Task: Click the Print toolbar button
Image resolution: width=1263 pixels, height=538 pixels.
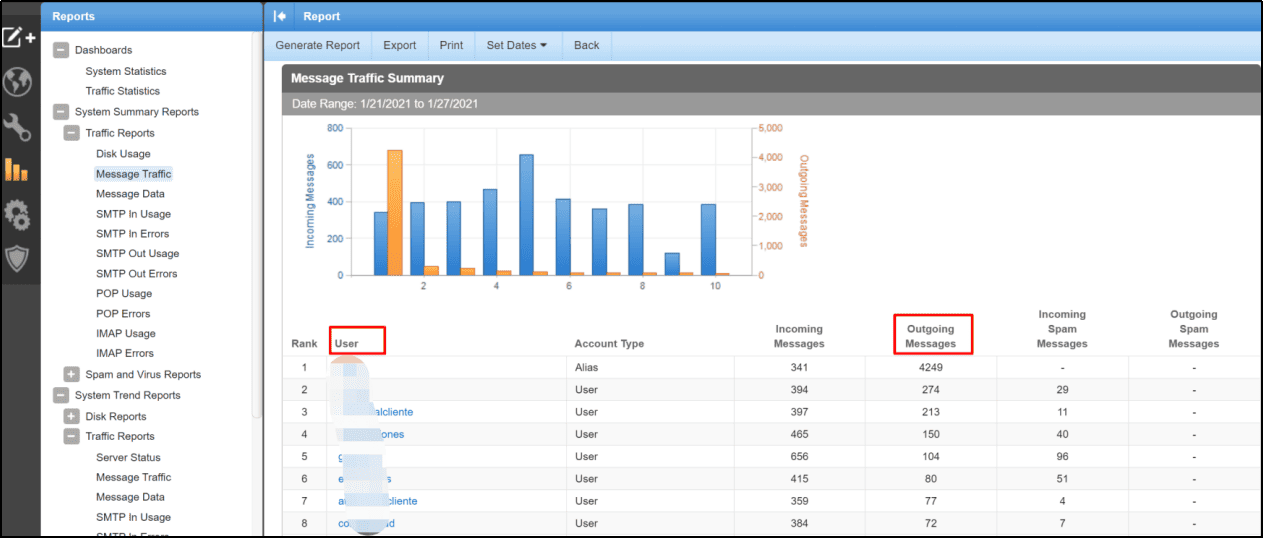Action: (451, 45)
